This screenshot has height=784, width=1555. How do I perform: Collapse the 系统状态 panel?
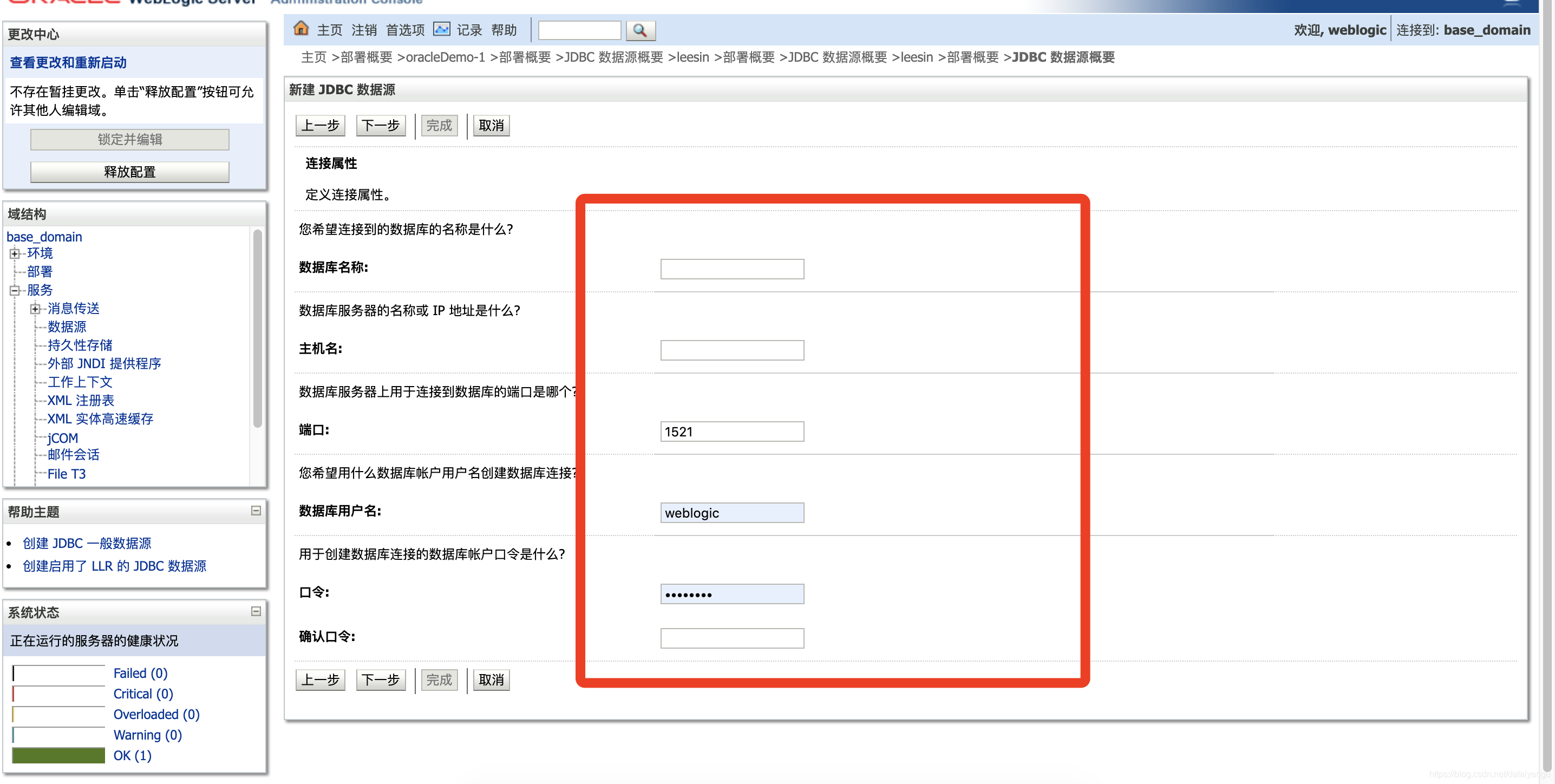point(256,611)
